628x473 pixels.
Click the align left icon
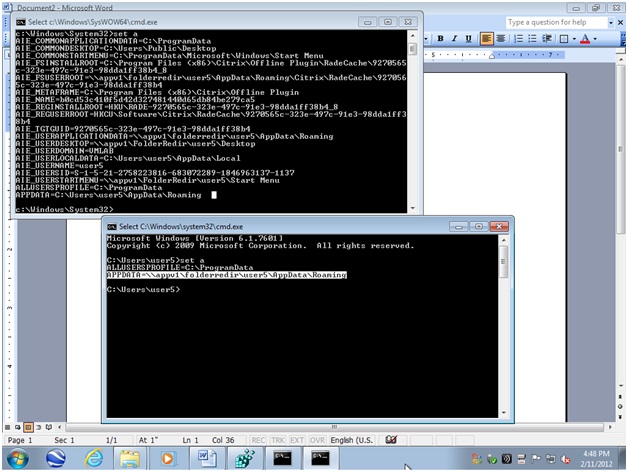(487, 38)
